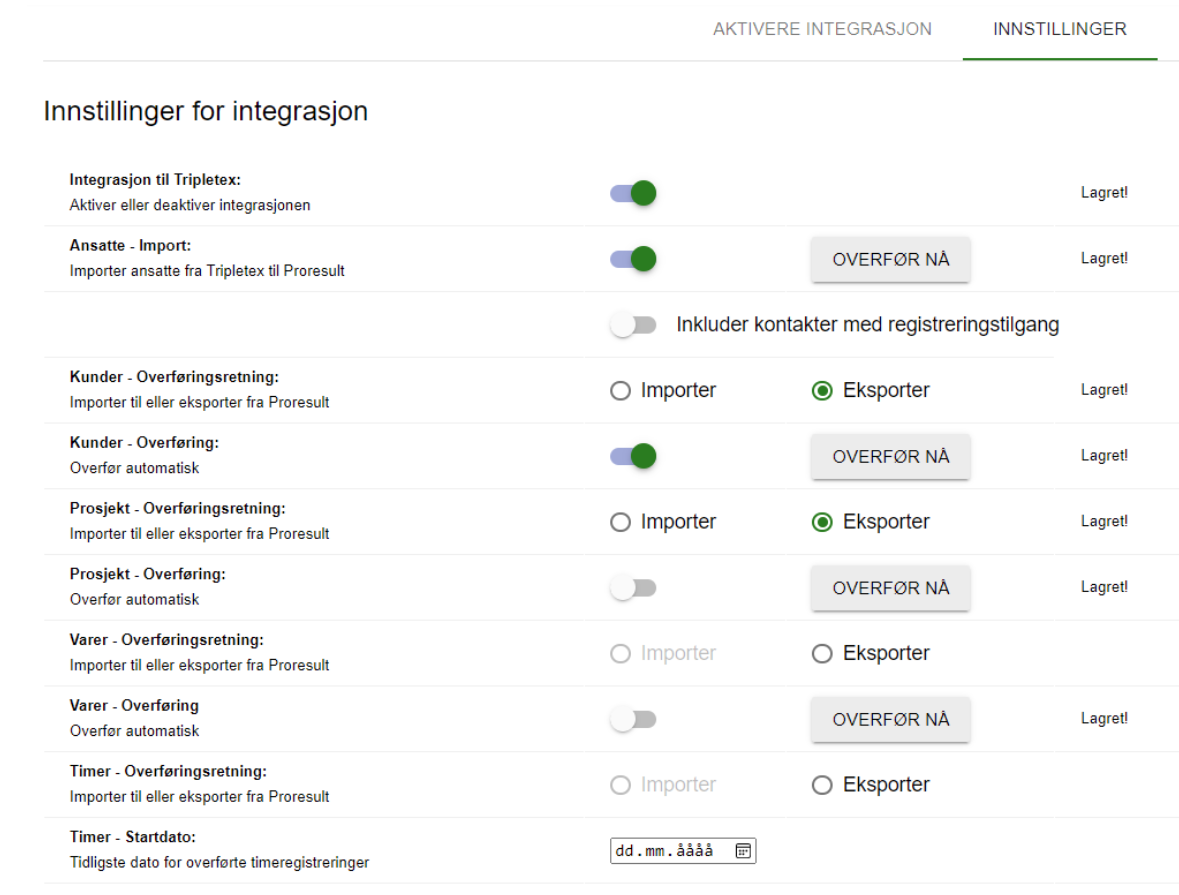Screen dimensions: 1179x895
Task: Click the Integrasjon til Tripletex label
Action: point(155,180)
